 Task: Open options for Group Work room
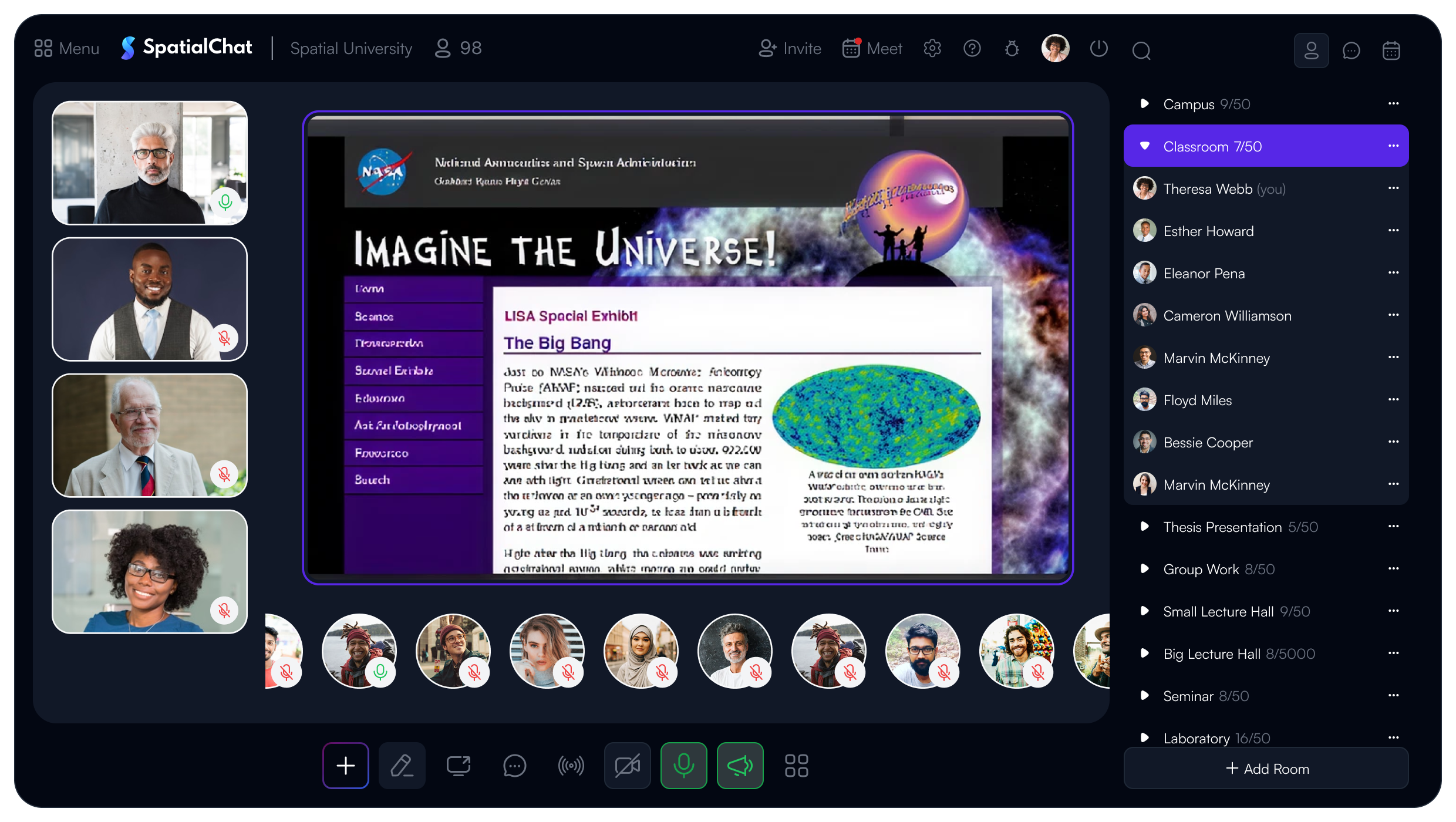[1394, 569]
